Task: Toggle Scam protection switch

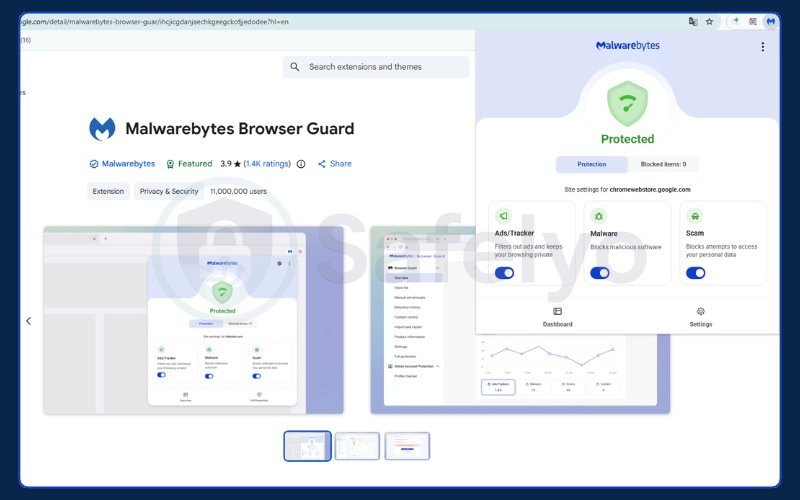Action: click(x=695, y=273)
